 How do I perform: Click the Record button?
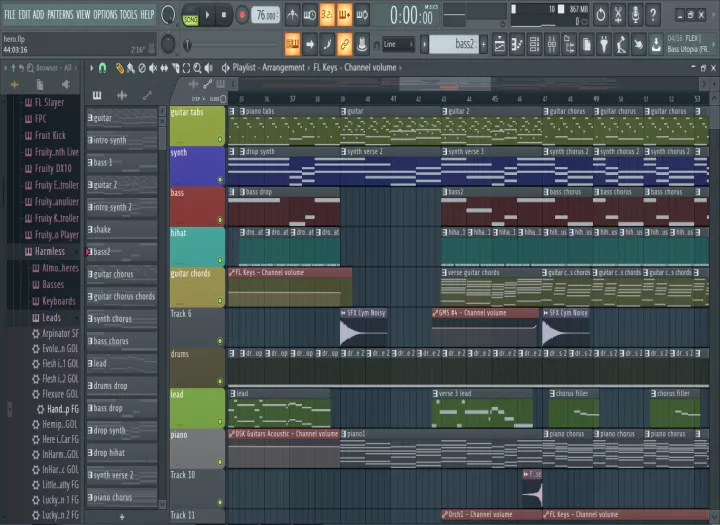(242, 15)
